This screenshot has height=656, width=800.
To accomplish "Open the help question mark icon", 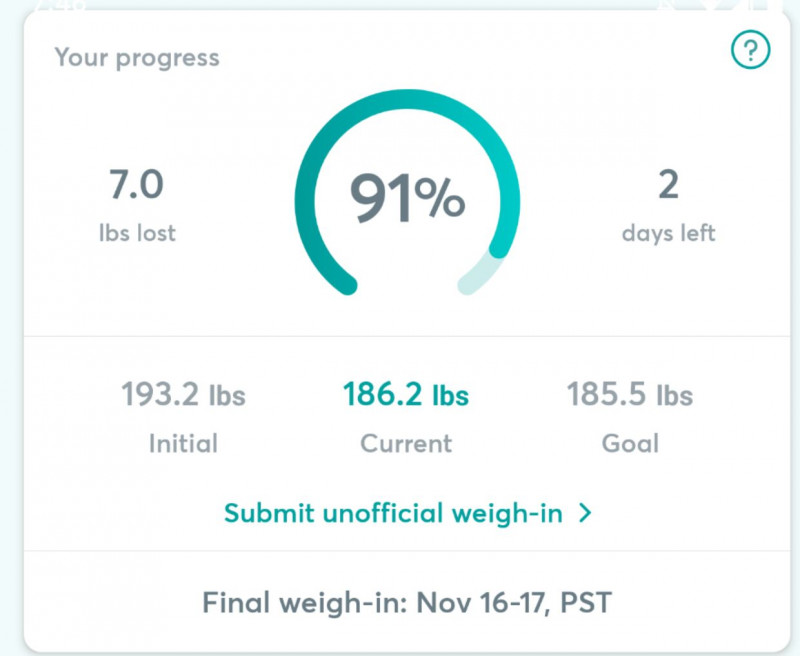I will click(x=751, y=50).
